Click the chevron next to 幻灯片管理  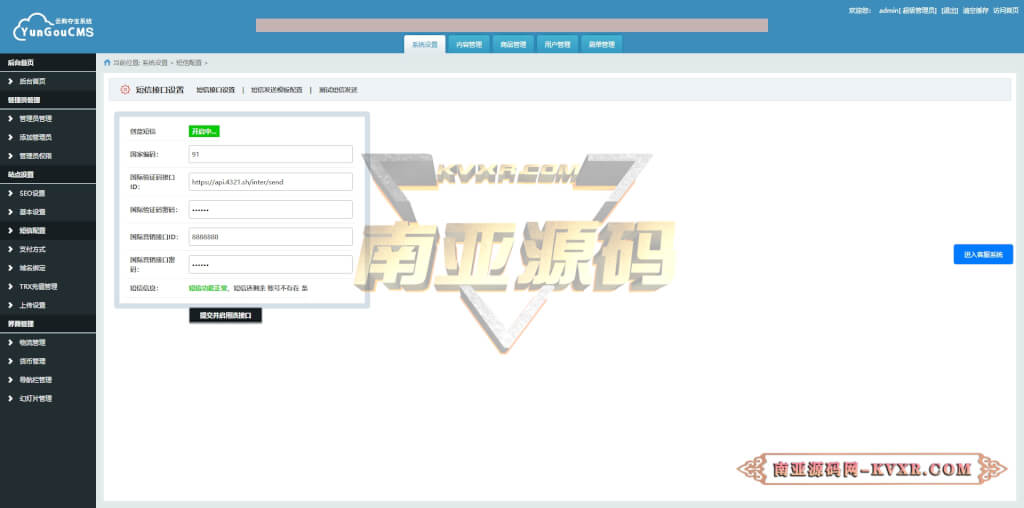[x=10, y=398]
